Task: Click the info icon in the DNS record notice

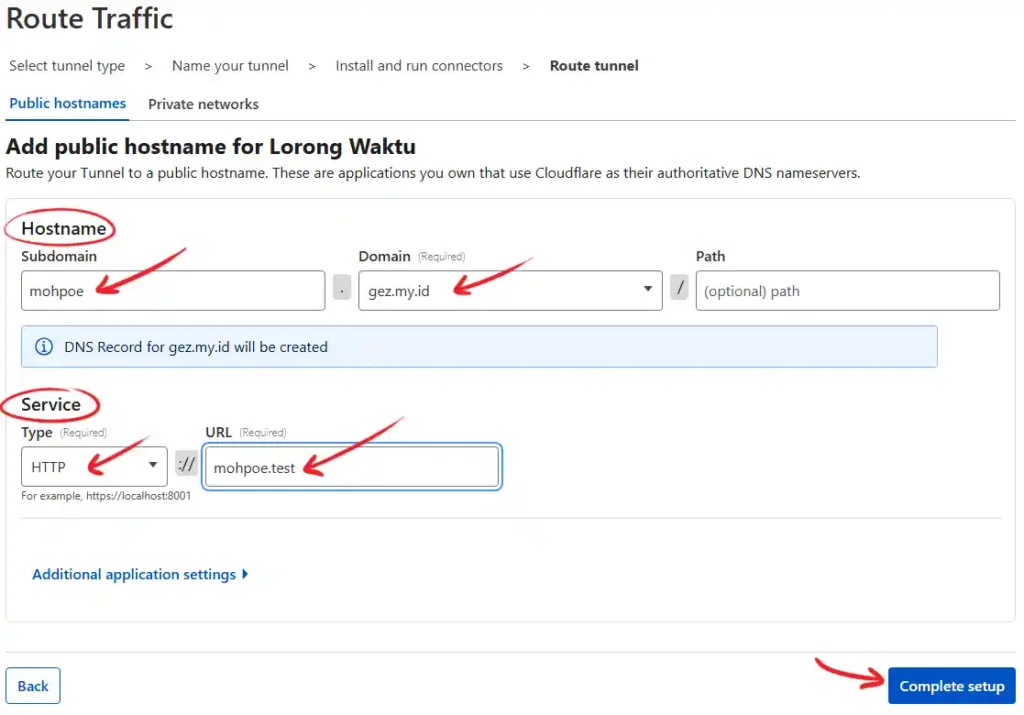Action: pos(44,347)
